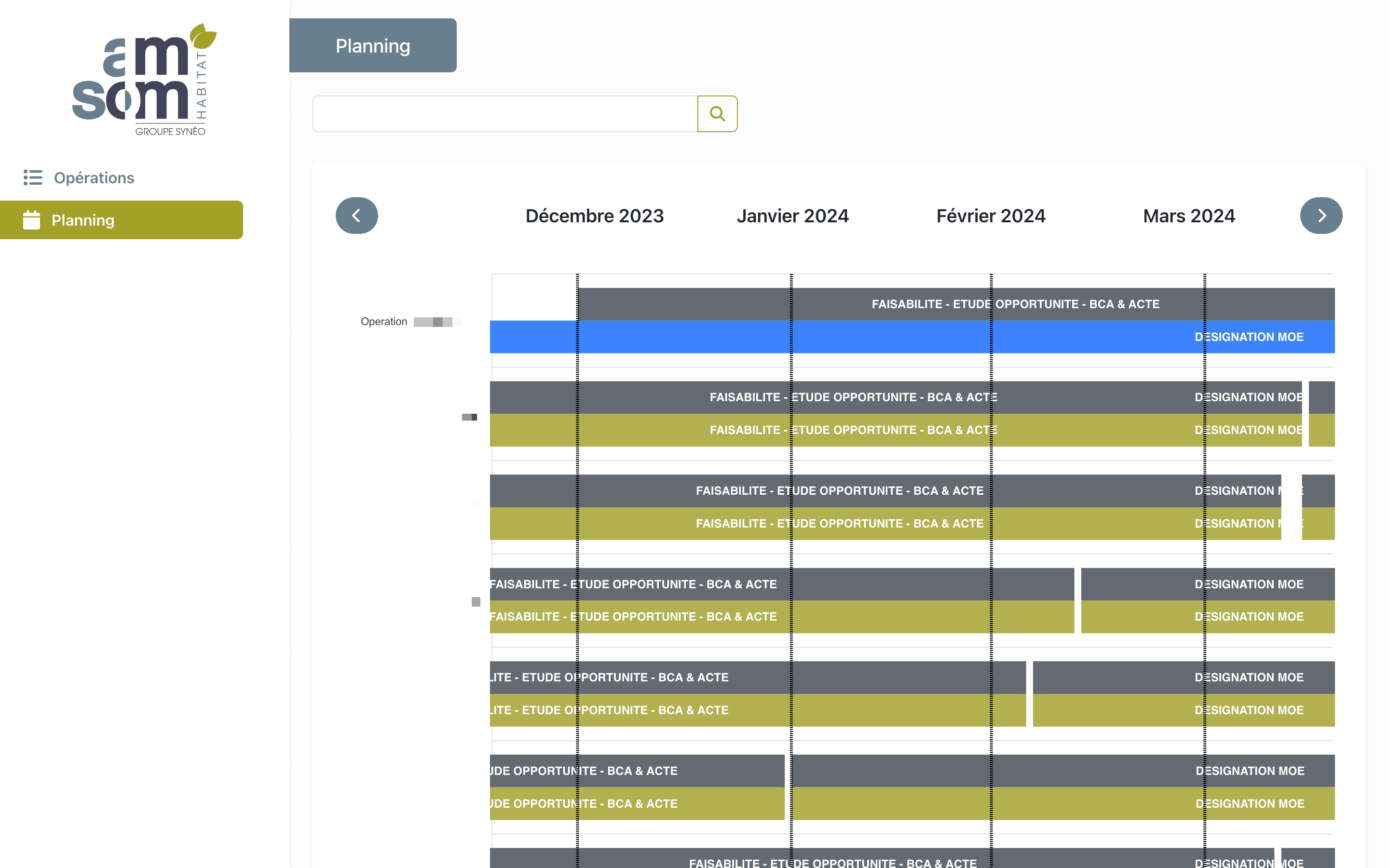Click fifth row gray DESIGNATION MOE bar
Screen dimensions: 1389x868
pos(1184,678)
